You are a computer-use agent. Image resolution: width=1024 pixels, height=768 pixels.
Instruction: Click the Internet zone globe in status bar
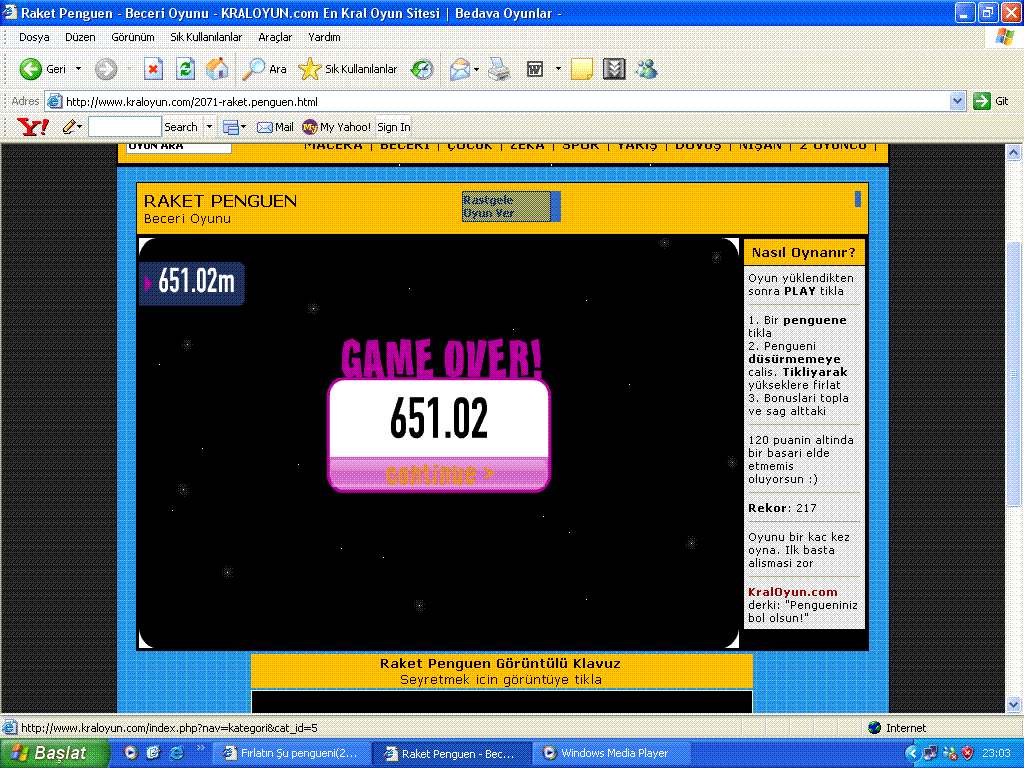coord(874,728)
